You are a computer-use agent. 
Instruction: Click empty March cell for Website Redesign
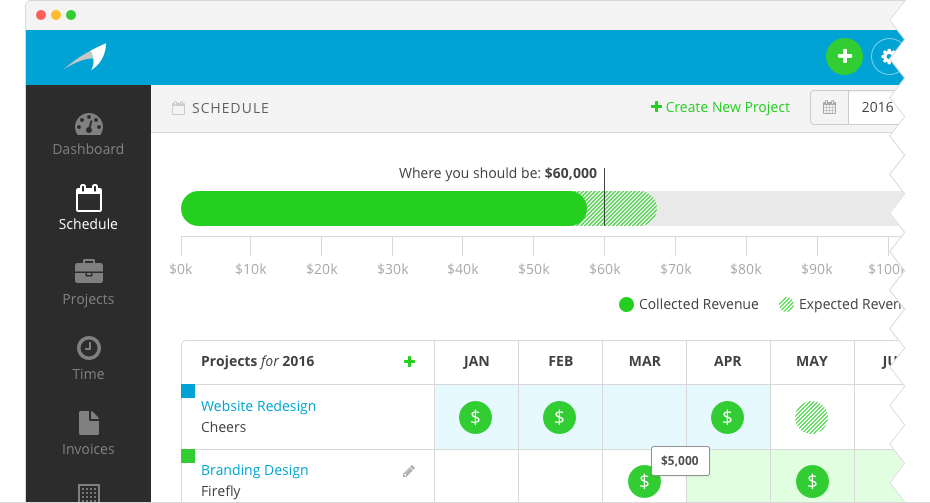coord(645,417)
